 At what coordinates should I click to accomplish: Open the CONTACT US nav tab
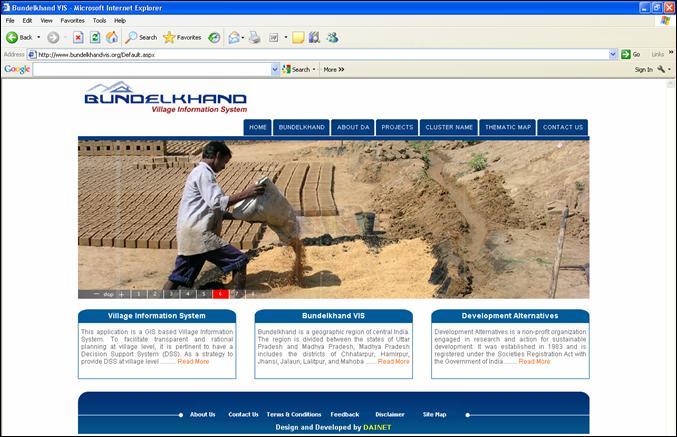(563, 127)
